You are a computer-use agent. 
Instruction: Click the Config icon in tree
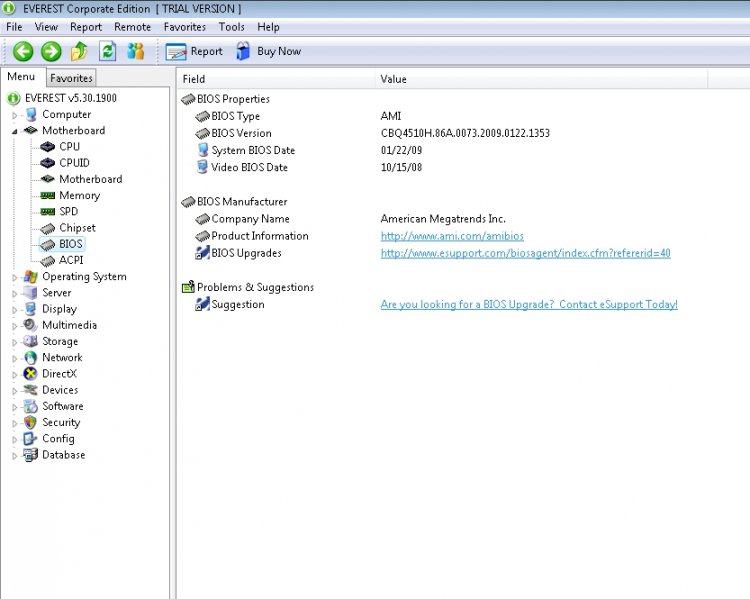point(31,439)
